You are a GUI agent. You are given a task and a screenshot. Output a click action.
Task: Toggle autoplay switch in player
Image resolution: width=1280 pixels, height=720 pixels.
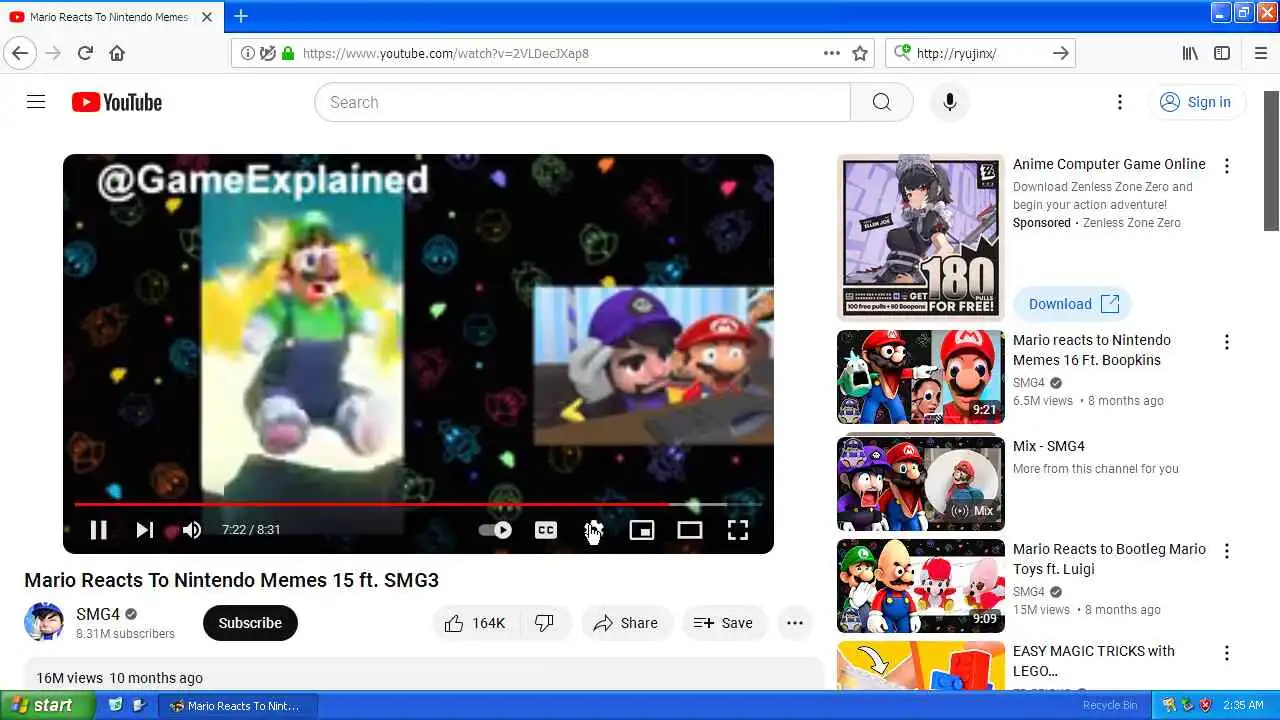(496, 530)
